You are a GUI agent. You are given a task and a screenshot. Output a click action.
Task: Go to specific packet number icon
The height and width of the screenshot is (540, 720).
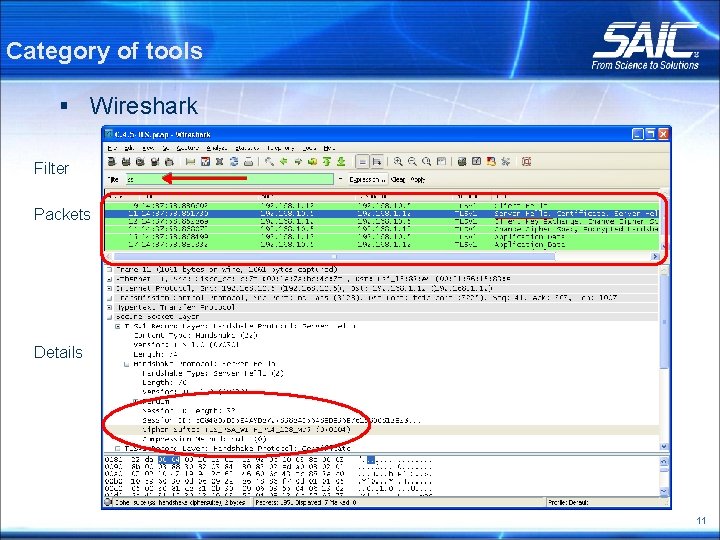tap(313, 162)
